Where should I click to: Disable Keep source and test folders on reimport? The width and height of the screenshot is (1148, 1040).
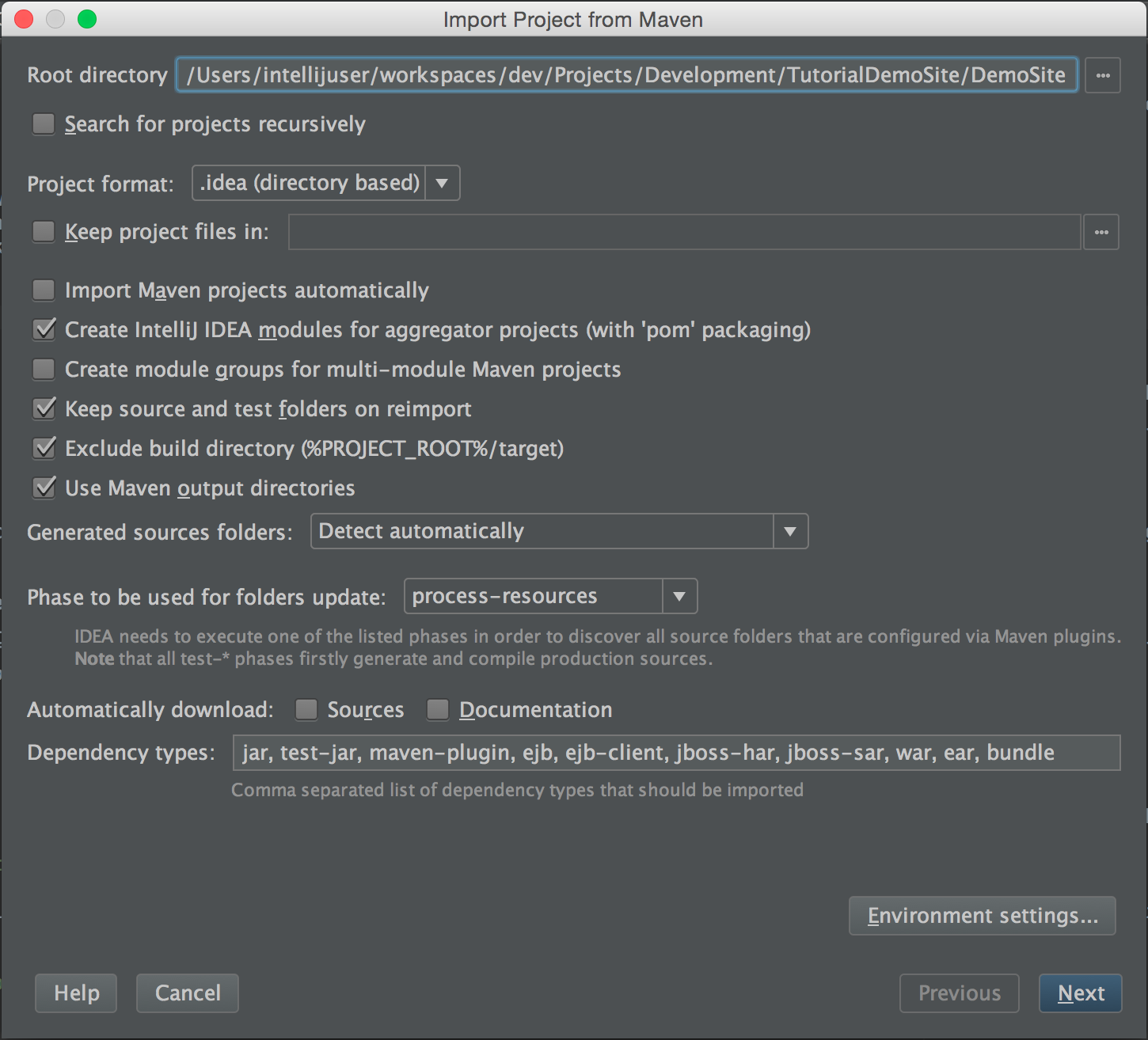(44, 408)
